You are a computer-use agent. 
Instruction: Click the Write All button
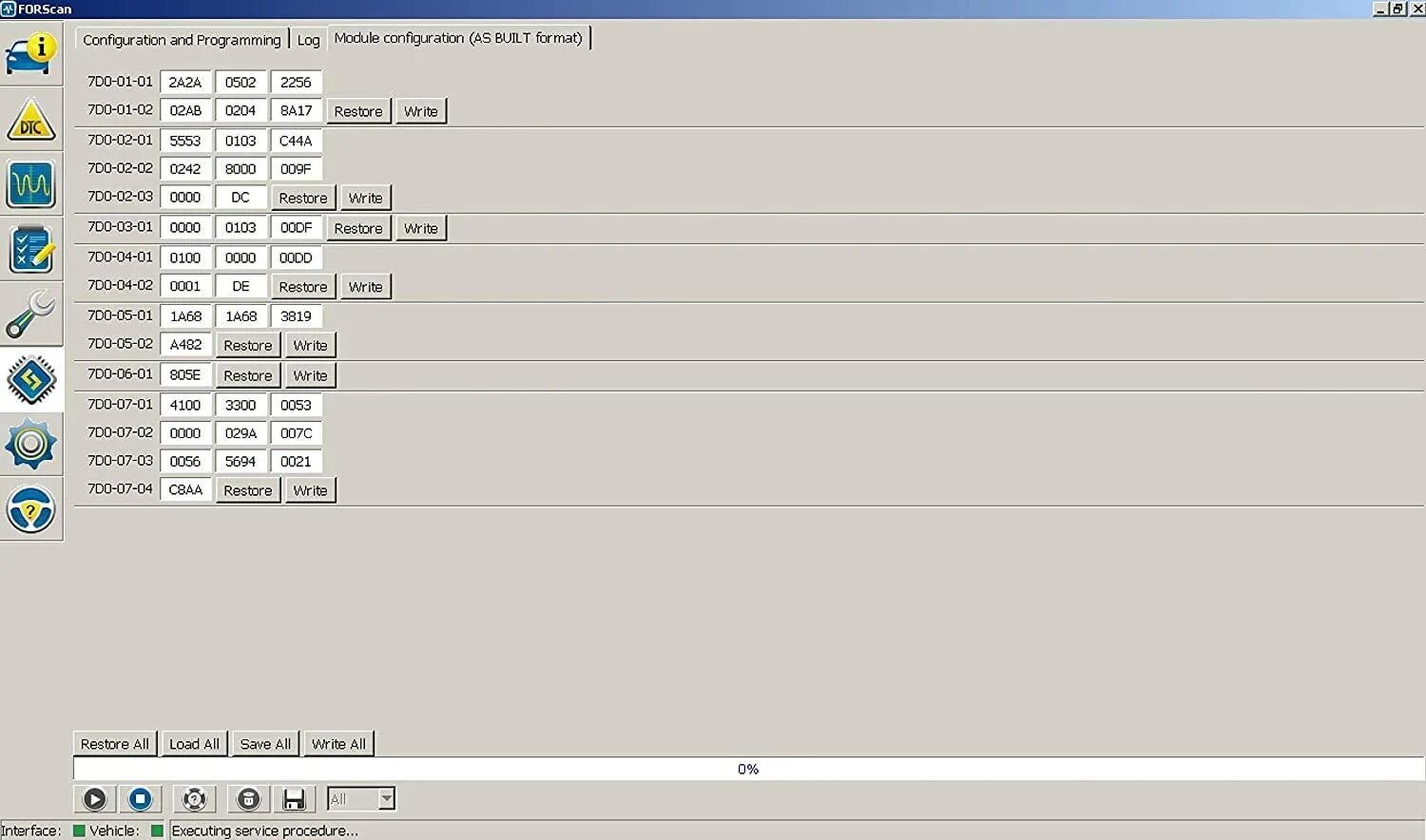tap(338, 744)
